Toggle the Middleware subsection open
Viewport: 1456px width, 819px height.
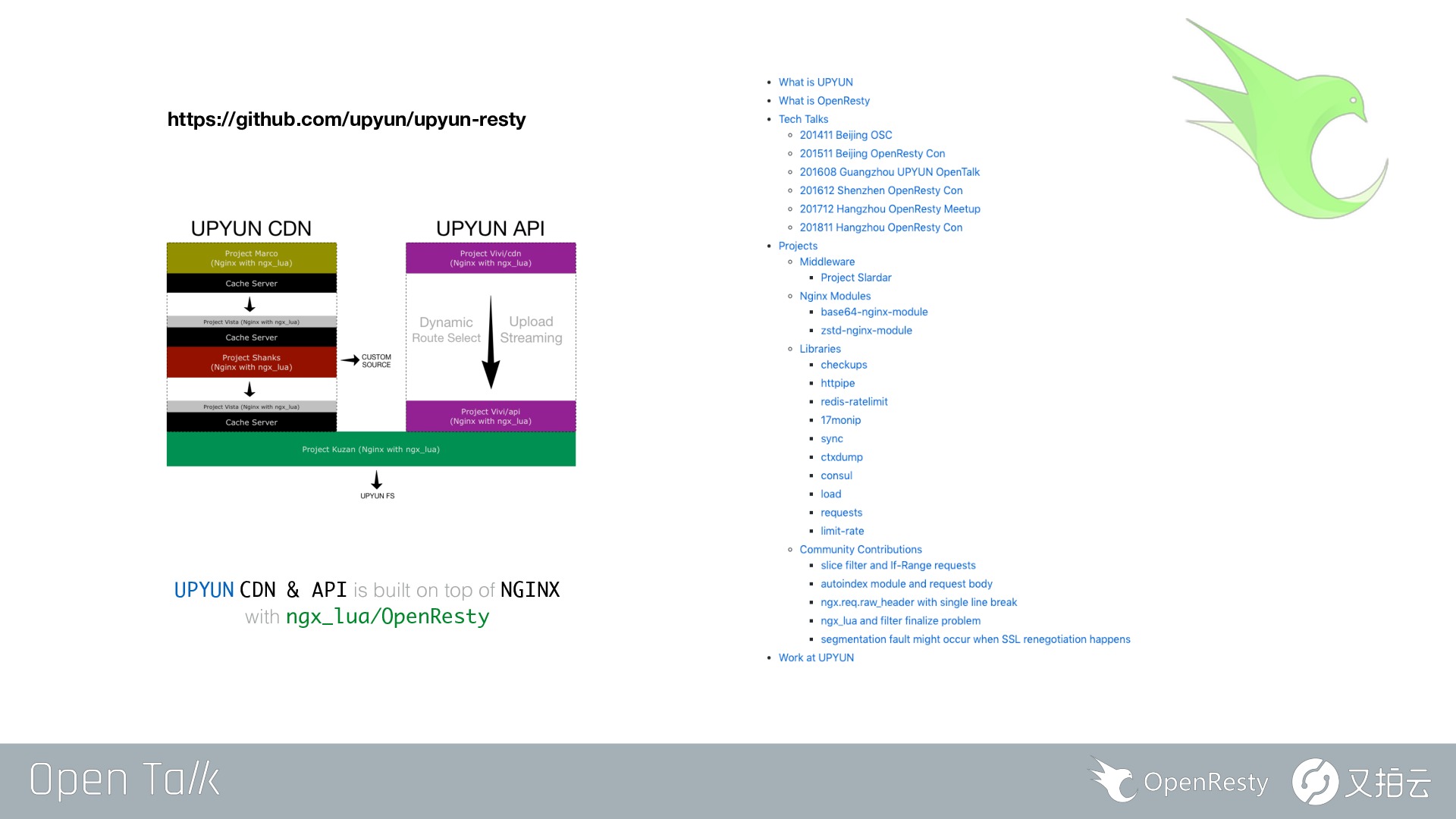(x=826, y=261)
